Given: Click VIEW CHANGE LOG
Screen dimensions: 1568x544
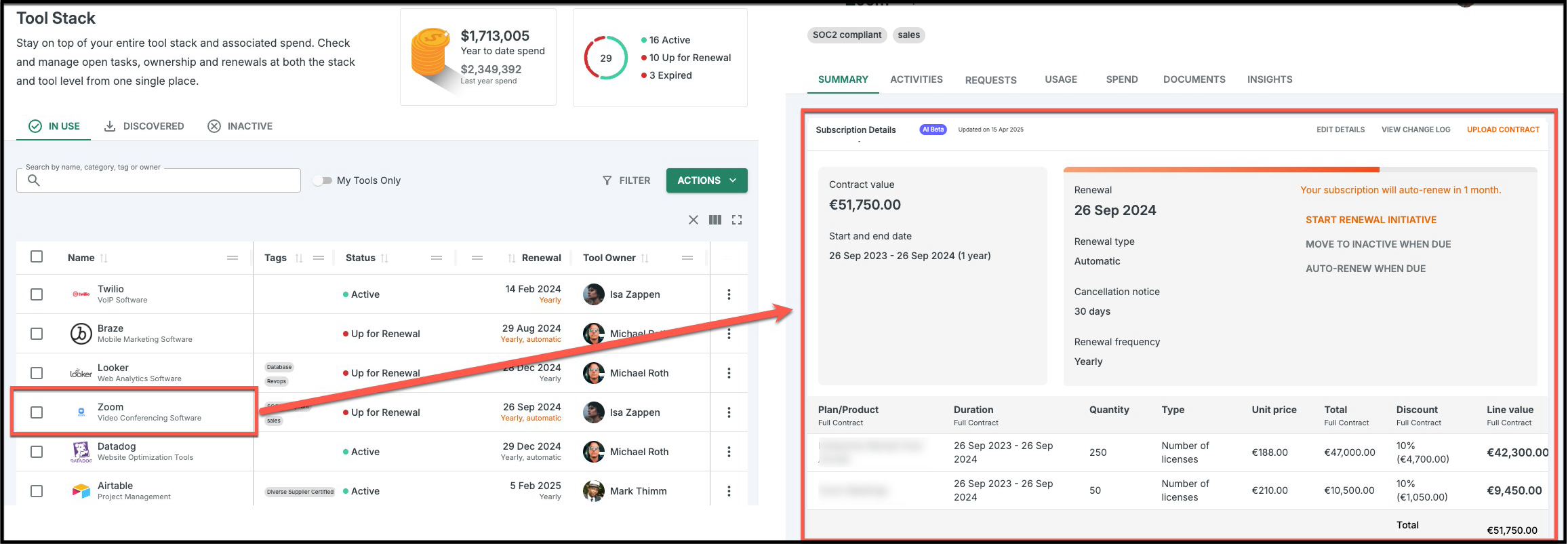Looking at the screenshot, I should [1416, 130].
